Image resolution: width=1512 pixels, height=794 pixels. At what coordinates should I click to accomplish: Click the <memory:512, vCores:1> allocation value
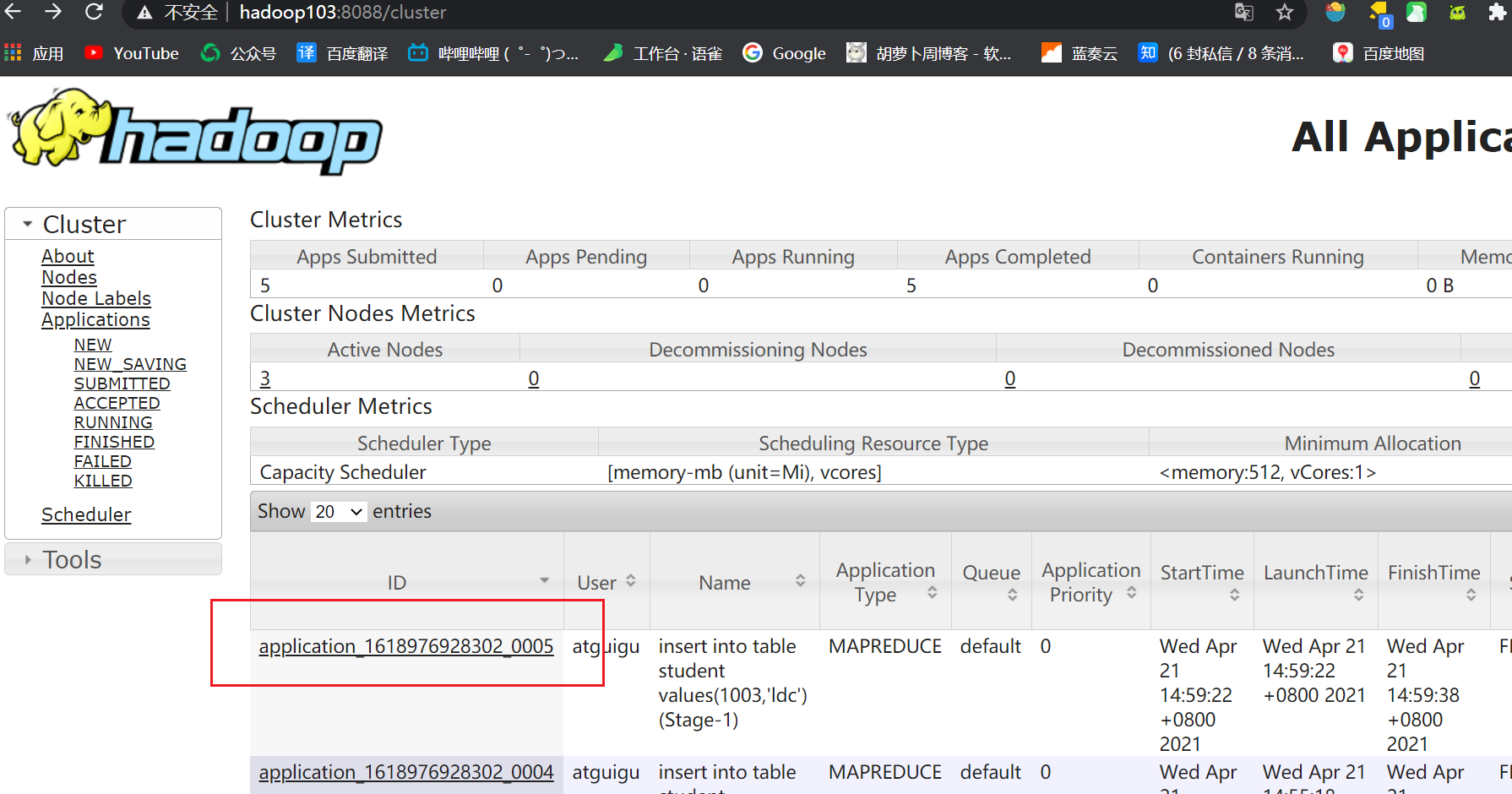click(1268, 472)
